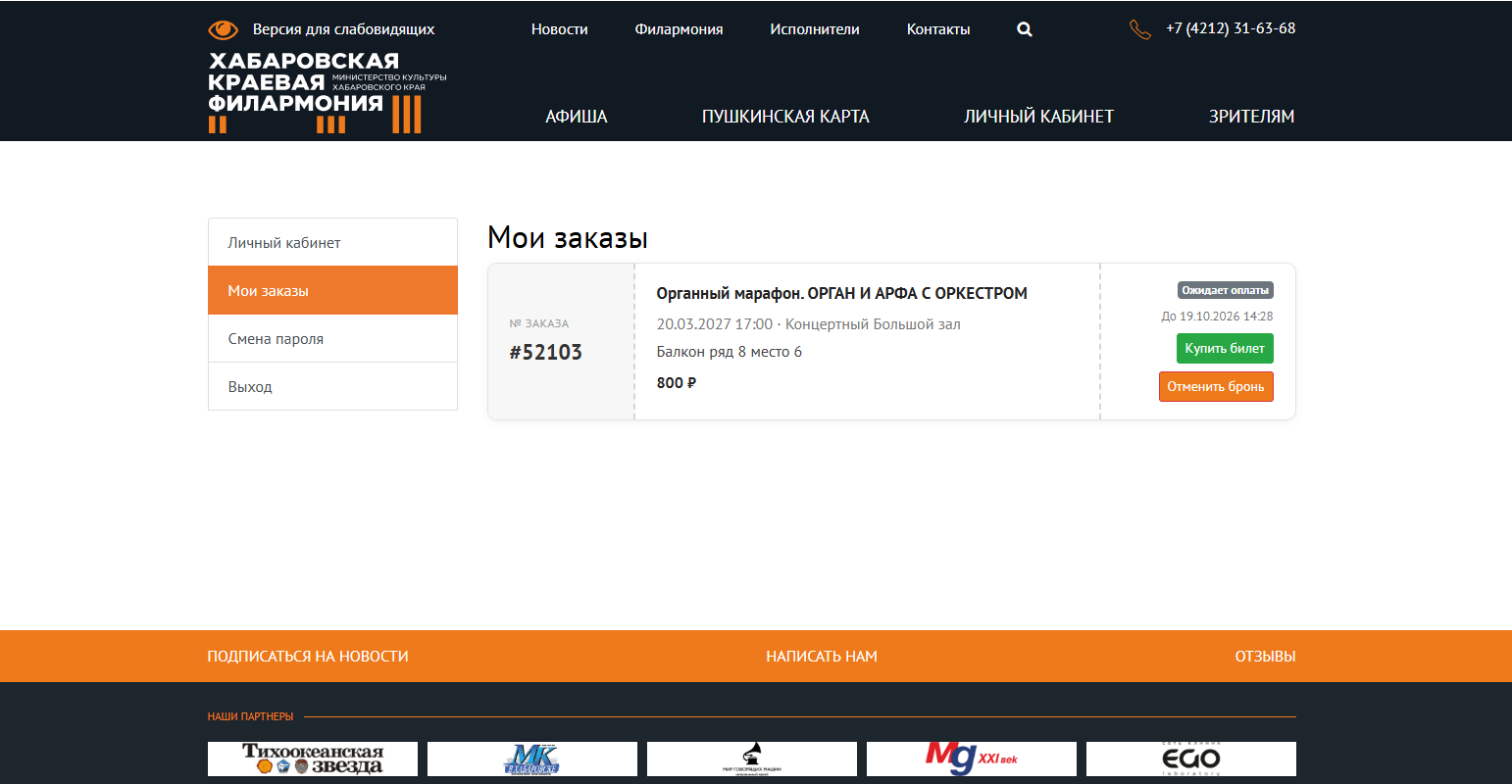Click the Мои заказы page heading
This screenshot has width=1512, height=784.
click(x=568, y=238)
